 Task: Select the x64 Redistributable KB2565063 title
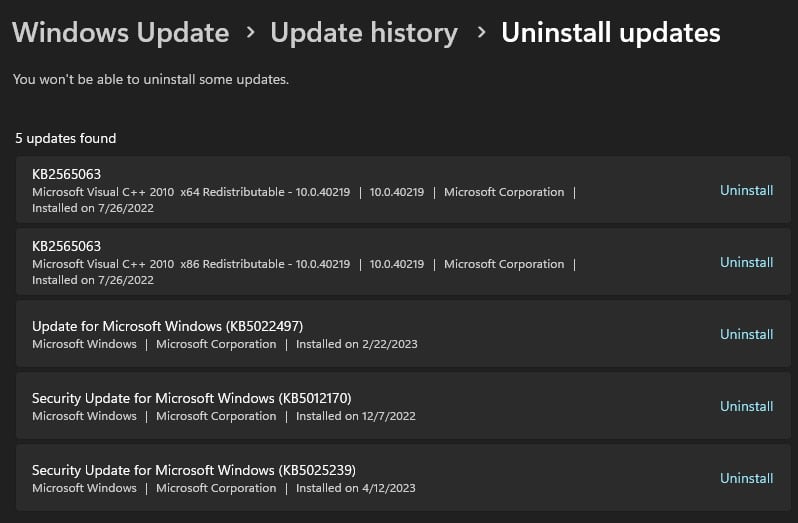click(67, 174)
